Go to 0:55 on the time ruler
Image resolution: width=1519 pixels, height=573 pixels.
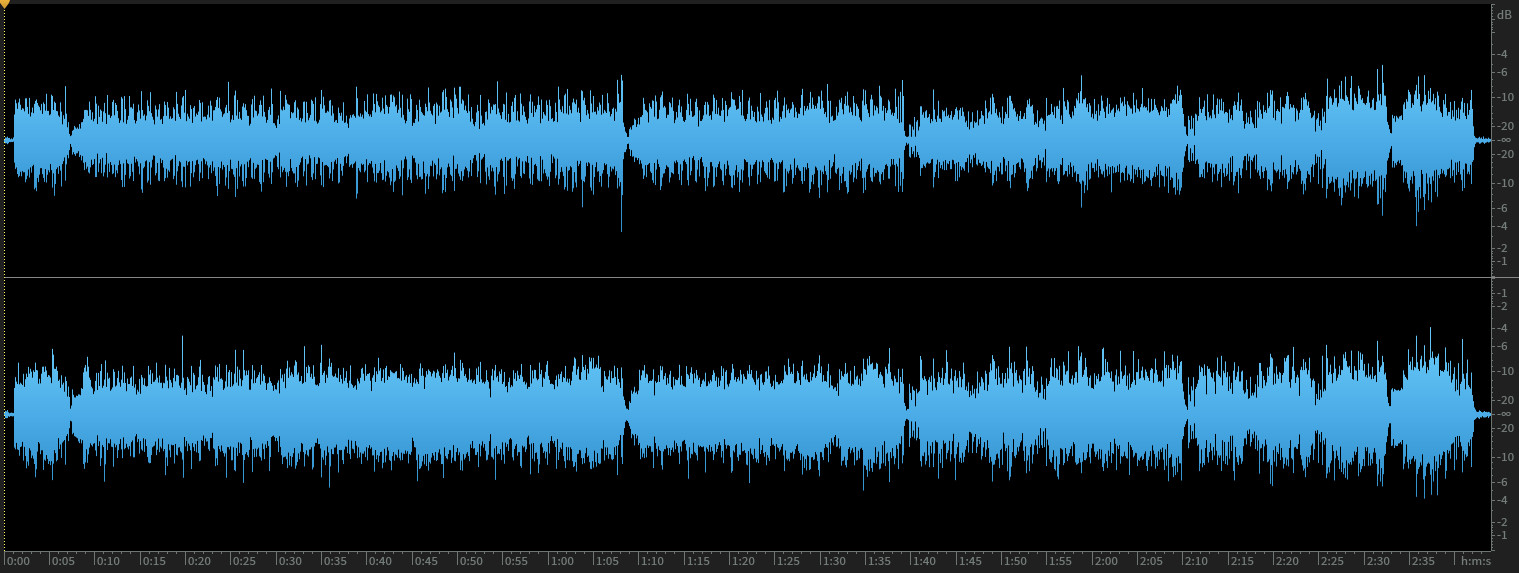pyautogui.click(x=517, y=561)
